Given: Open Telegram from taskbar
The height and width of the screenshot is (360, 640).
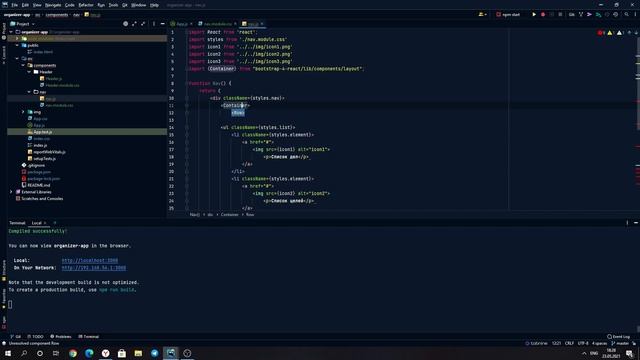Looking at the screenshot, I should 155,353.
